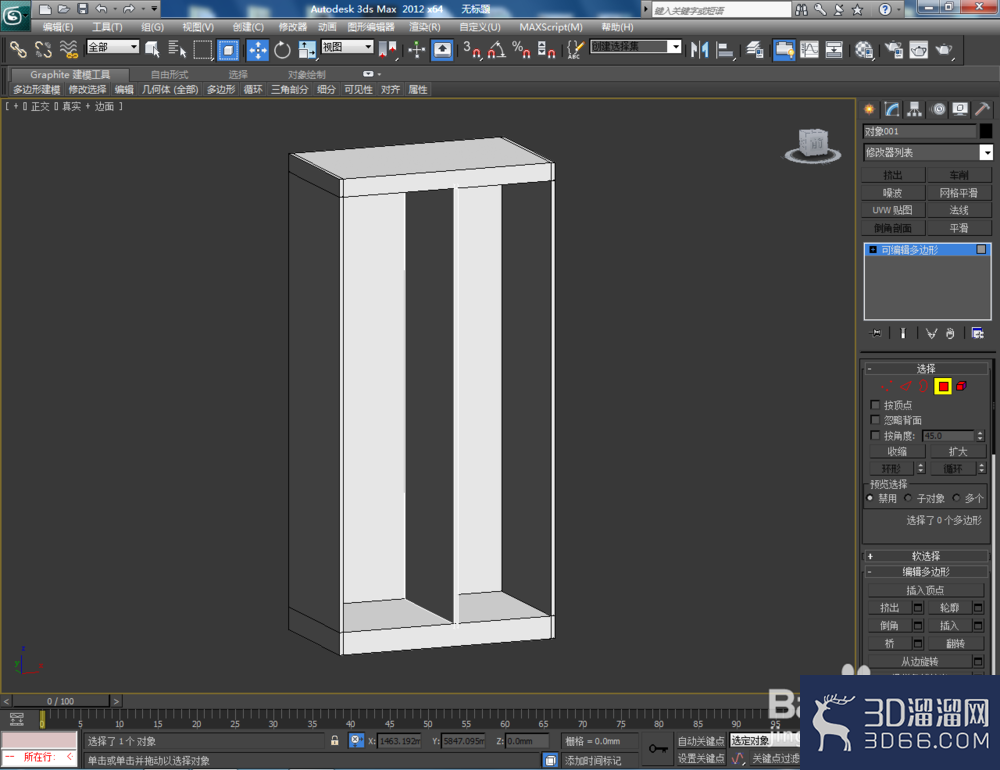Open 修改器列表 dropdown
1000x770 pixels.
986,152
